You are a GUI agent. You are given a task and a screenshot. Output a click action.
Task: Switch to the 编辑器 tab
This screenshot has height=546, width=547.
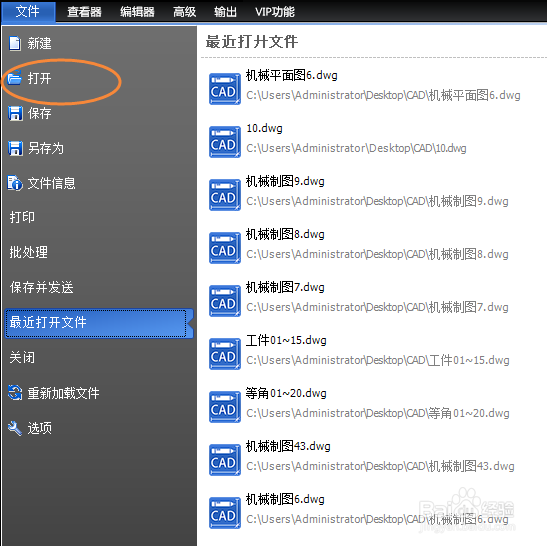pos(137,12)
